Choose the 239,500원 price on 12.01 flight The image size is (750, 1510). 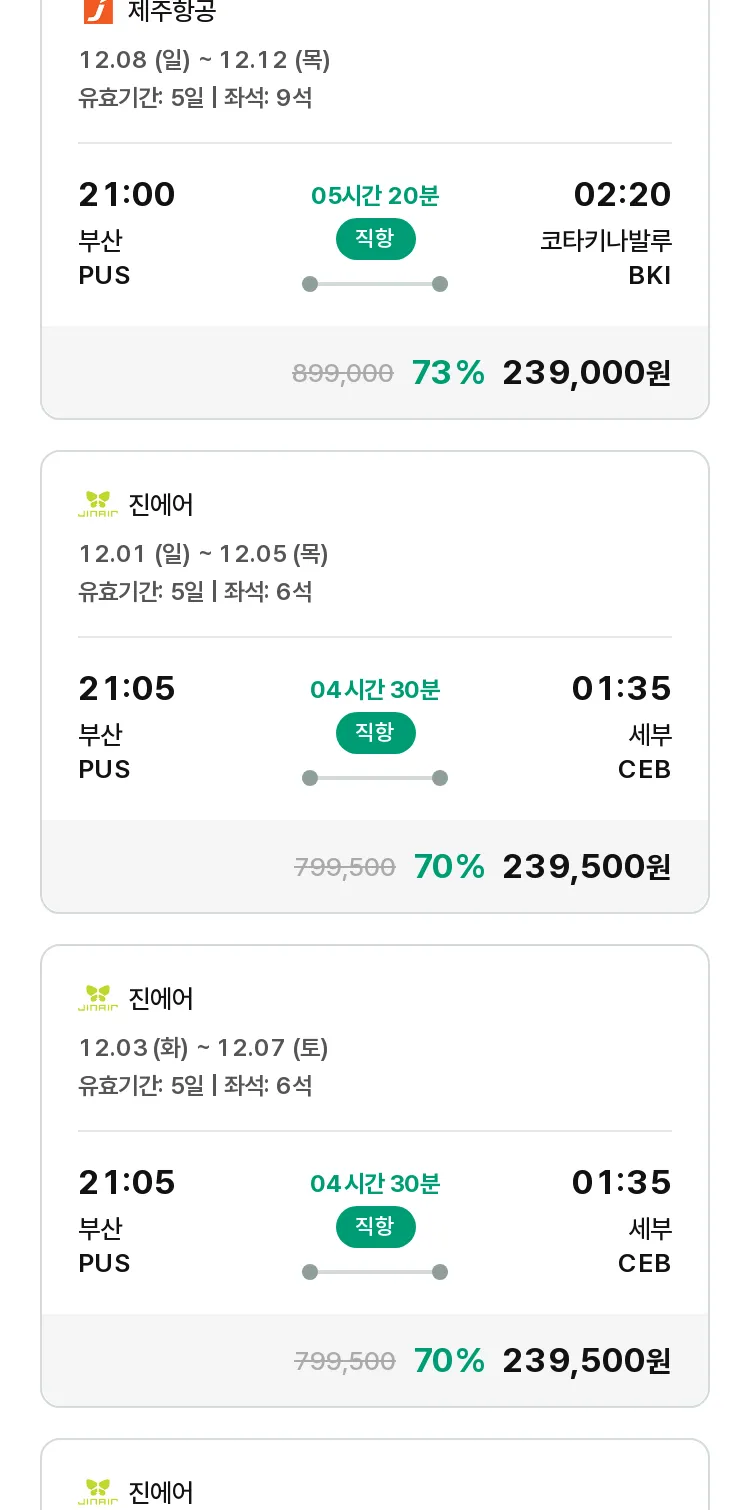pyautogui.click(x=586, y=867)
